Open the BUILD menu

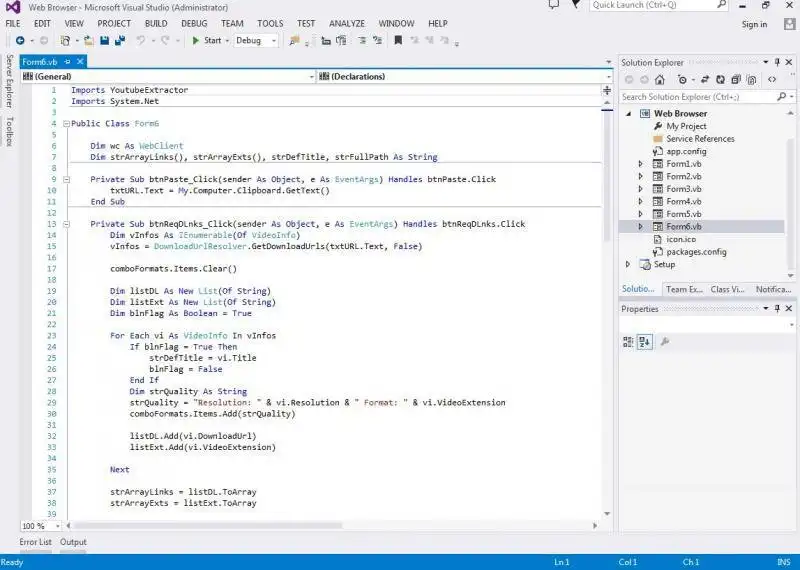(x=156, y=23)
